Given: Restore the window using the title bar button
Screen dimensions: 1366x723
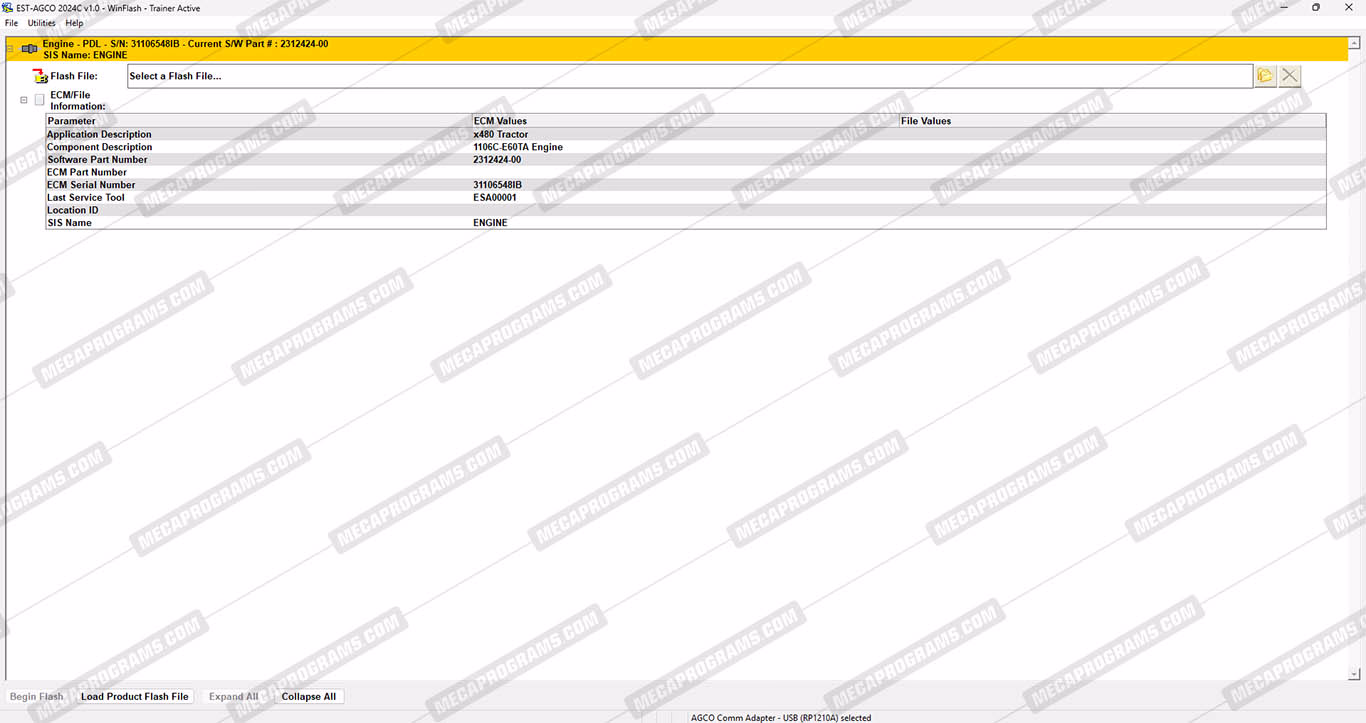Looking at the screenshot, I should (1315, 8).
